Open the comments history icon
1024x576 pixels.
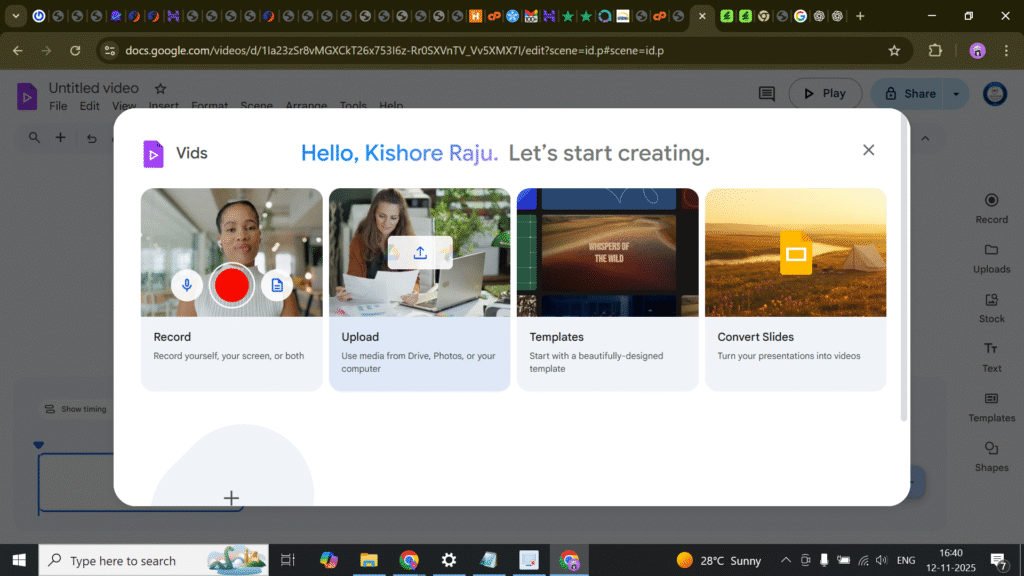[767, 94]
